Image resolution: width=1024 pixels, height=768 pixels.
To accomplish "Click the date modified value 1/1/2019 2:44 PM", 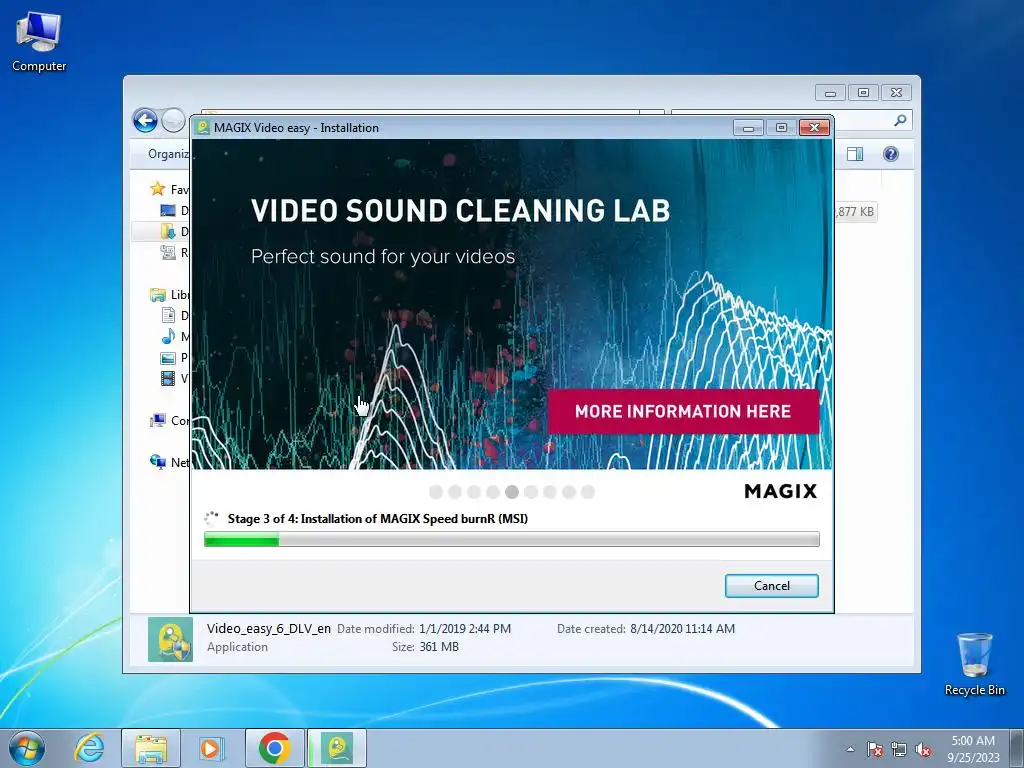I will (x=465, y=629).
